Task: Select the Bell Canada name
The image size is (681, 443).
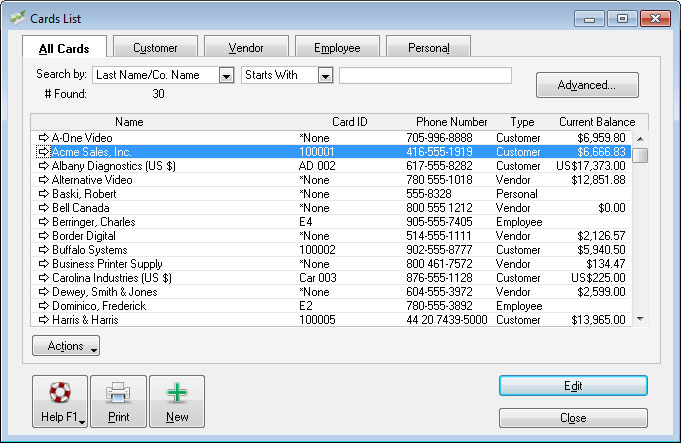Action: [81, 208]
